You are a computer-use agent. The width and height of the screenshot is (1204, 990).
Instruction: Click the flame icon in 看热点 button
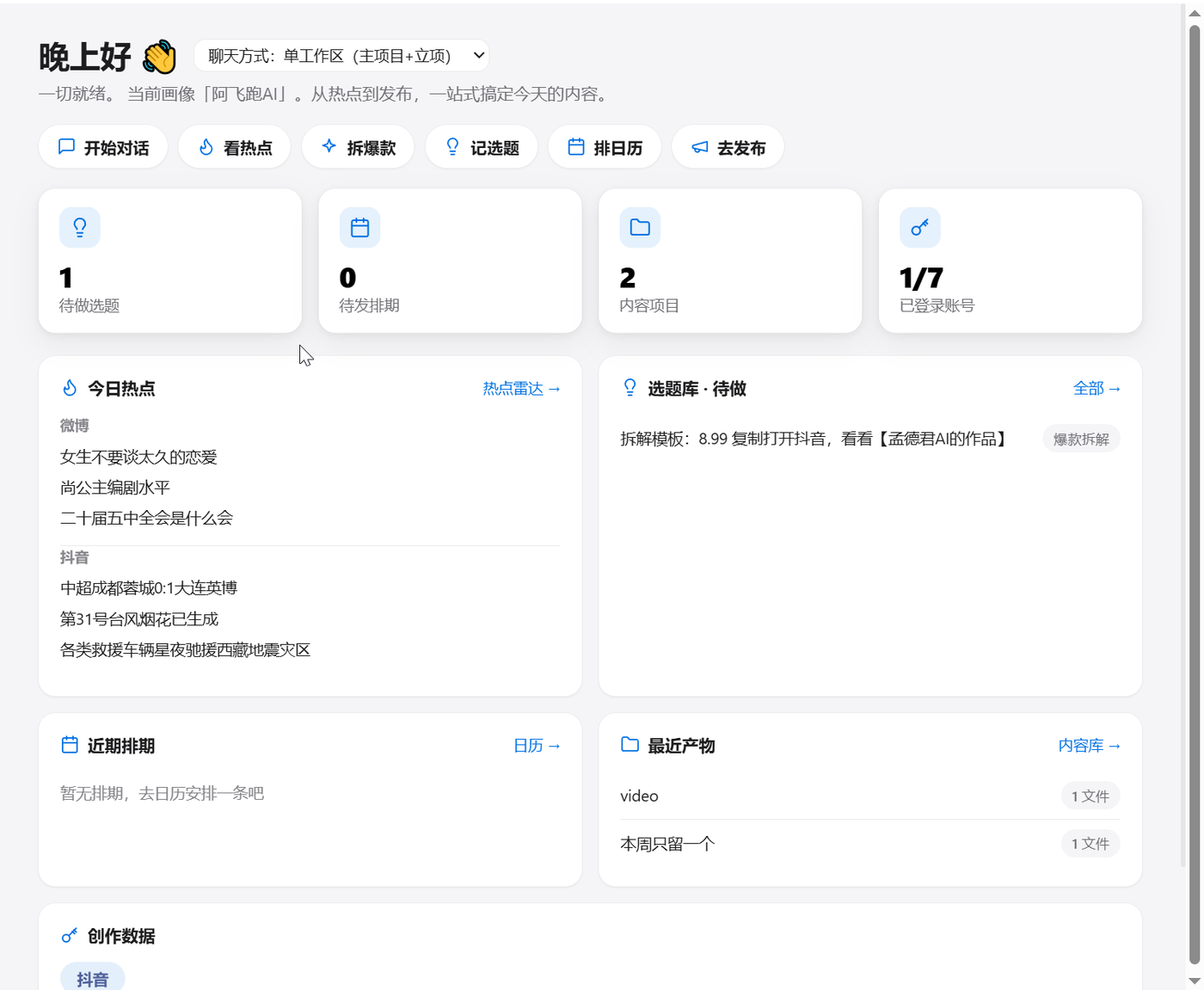(x=206, y=147)
